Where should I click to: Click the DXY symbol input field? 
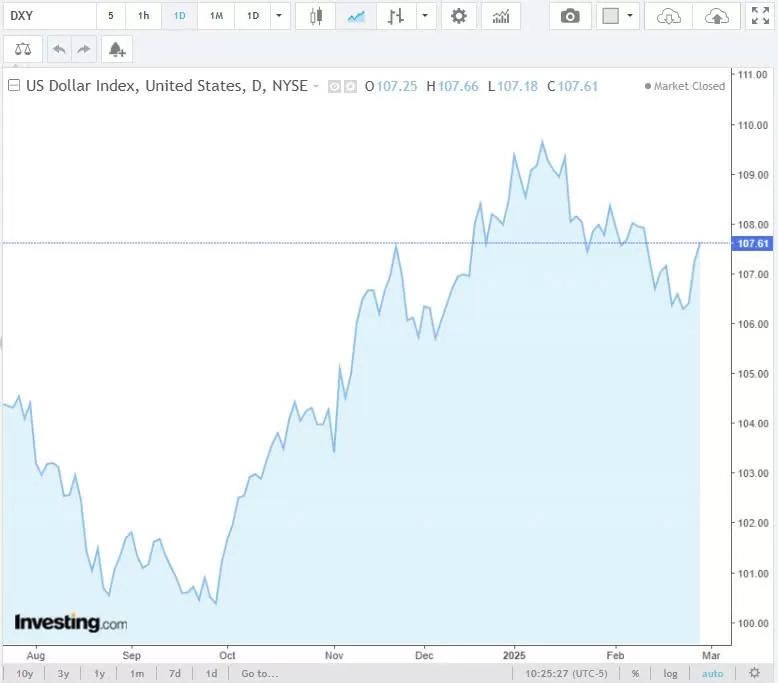[x=48, y=16]
